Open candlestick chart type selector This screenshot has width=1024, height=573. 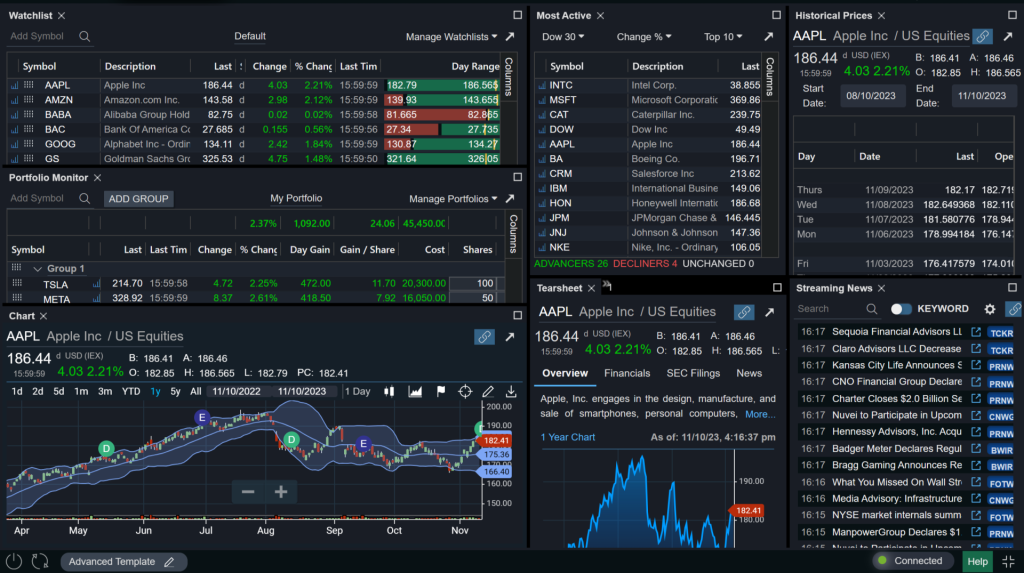pyautogui.click(x=389, y=391)
